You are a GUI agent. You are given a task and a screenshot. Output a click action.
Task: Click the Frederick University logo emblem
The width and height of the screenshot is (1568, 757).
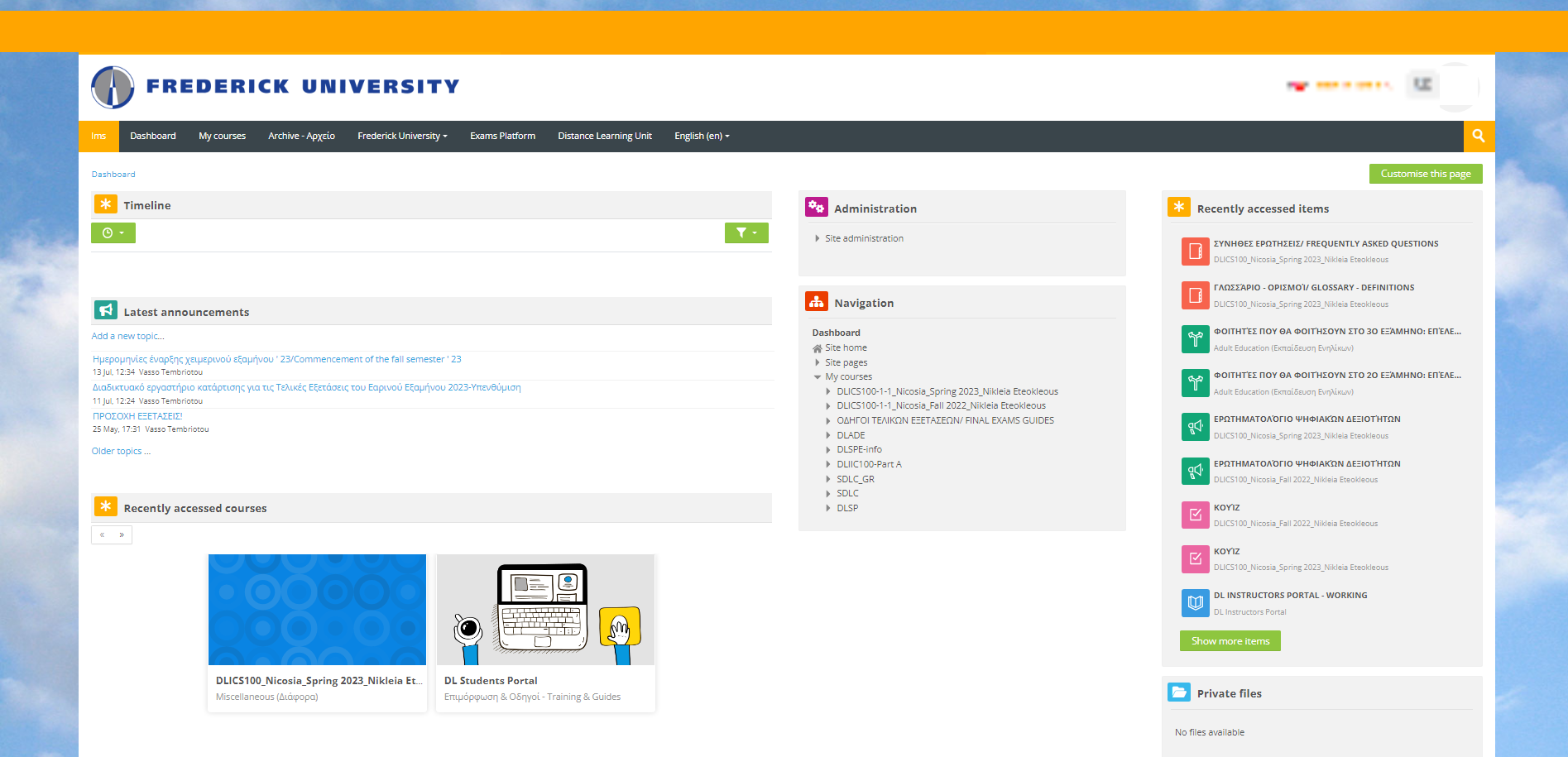click(x=113, y=88)
